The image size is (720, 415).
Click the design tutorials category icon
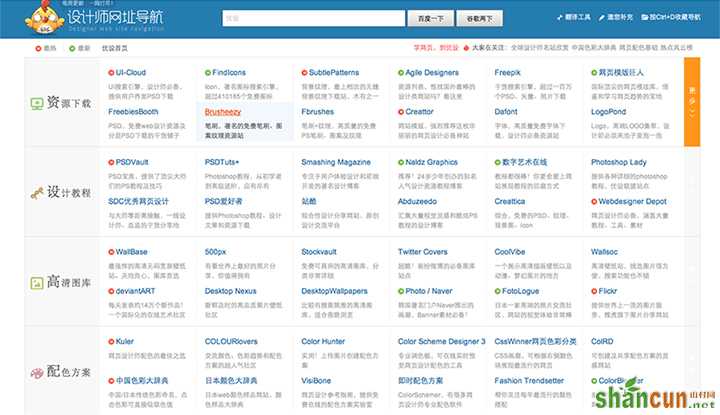click(37, 193)
